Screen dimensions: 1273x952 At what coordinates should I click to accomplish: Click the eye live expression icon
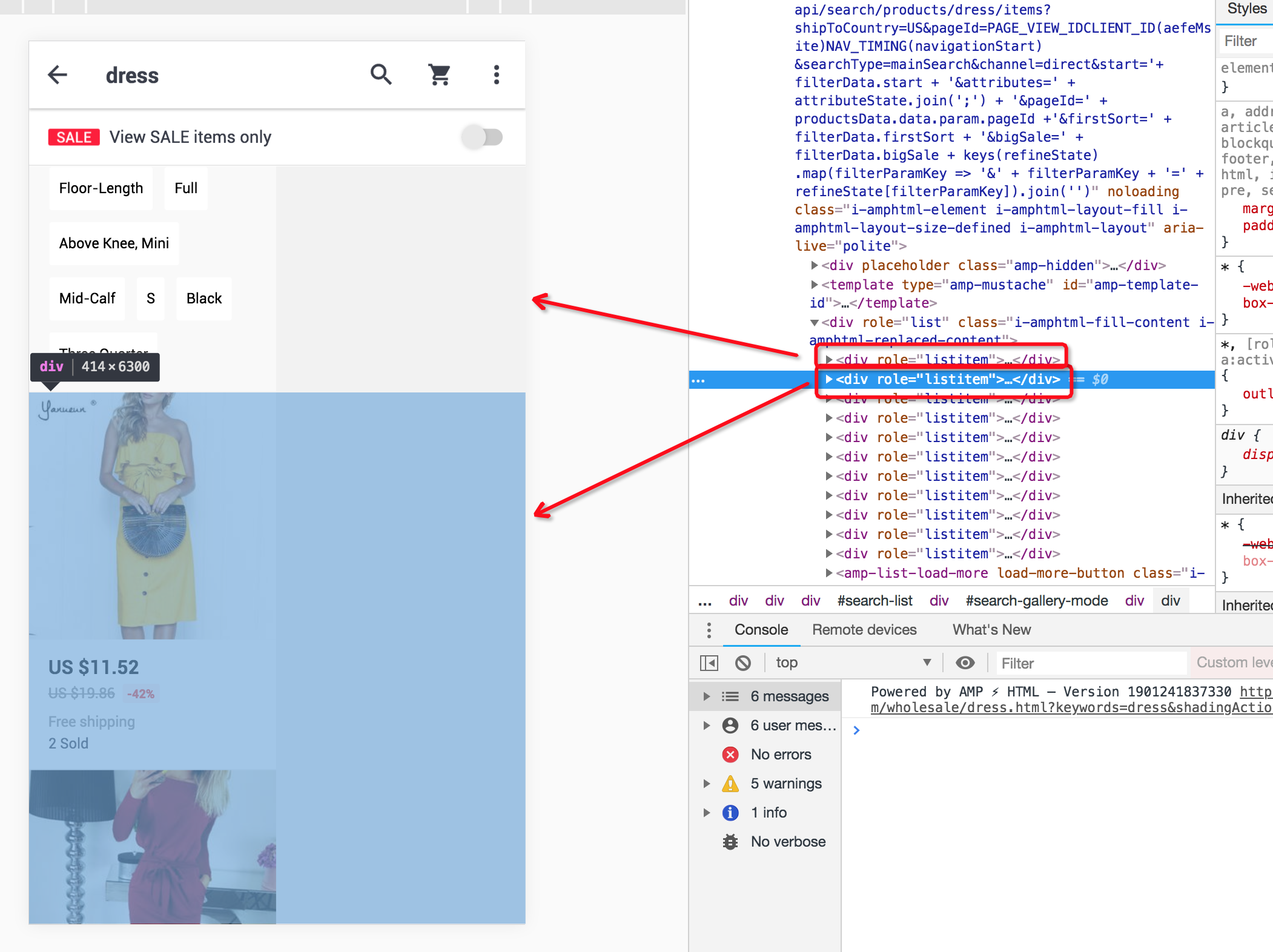[x=965, y=663]
